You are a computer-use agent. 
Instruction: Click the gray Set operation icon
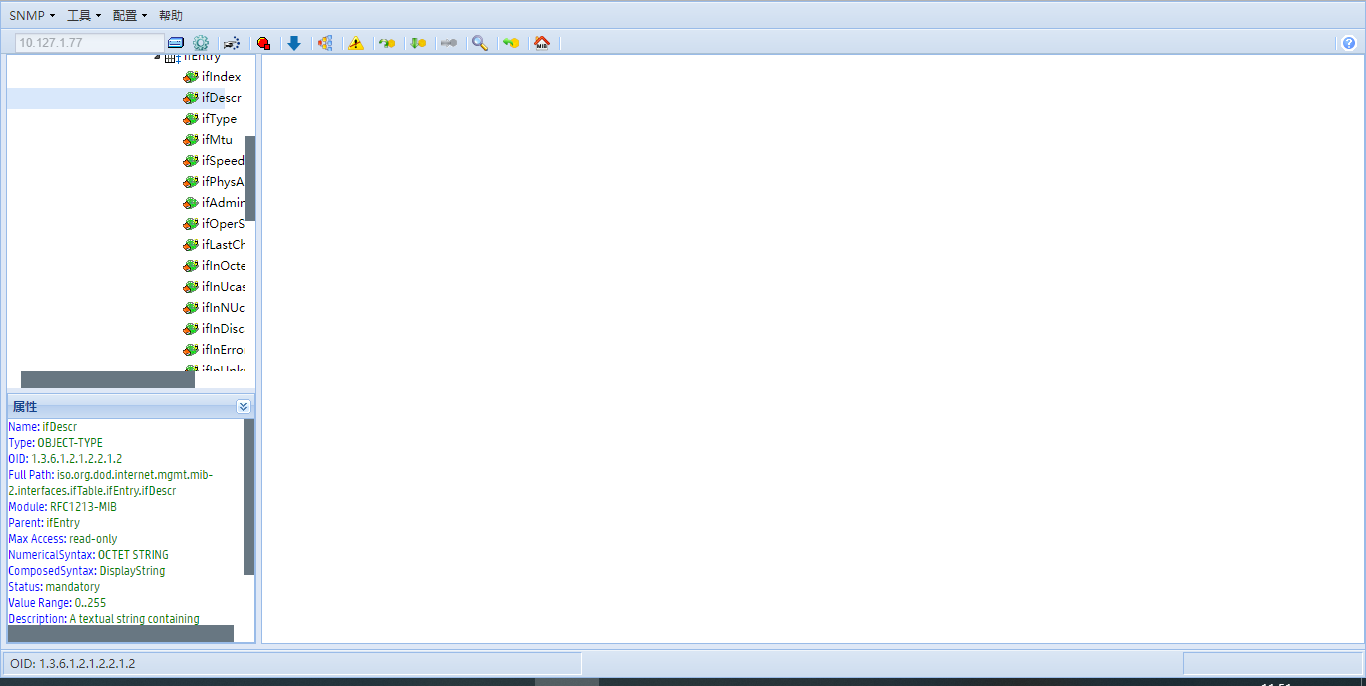[449, 43]
